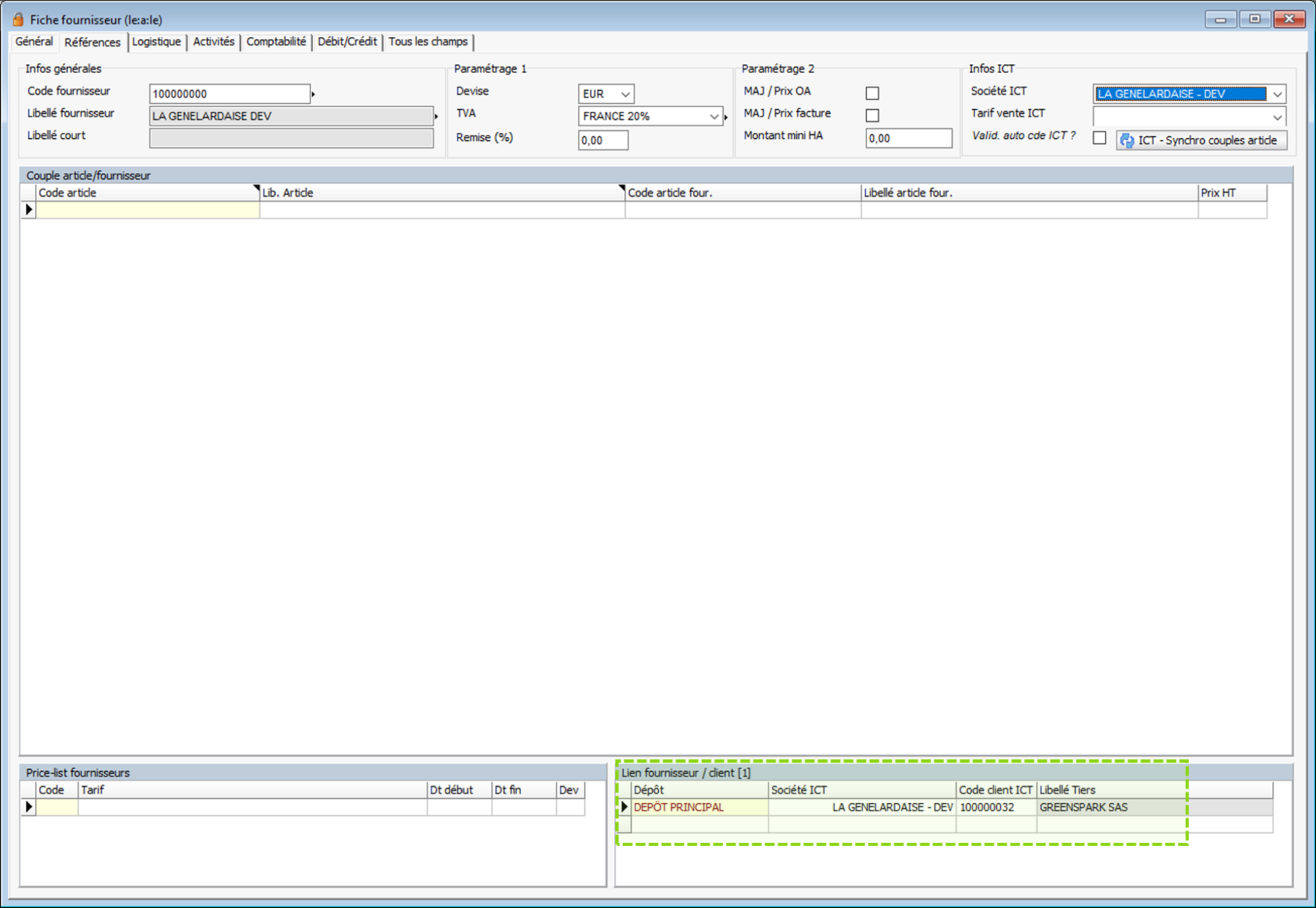Open the Comptabilité tab
This screenshot has height=908, width=1316.
(276, 41)
